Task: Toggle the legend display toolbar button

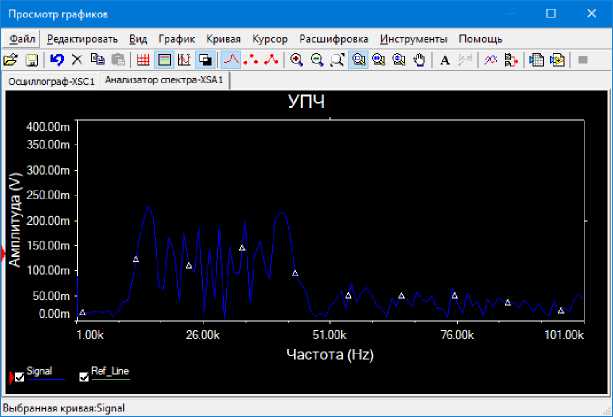Action: (164, 60)
